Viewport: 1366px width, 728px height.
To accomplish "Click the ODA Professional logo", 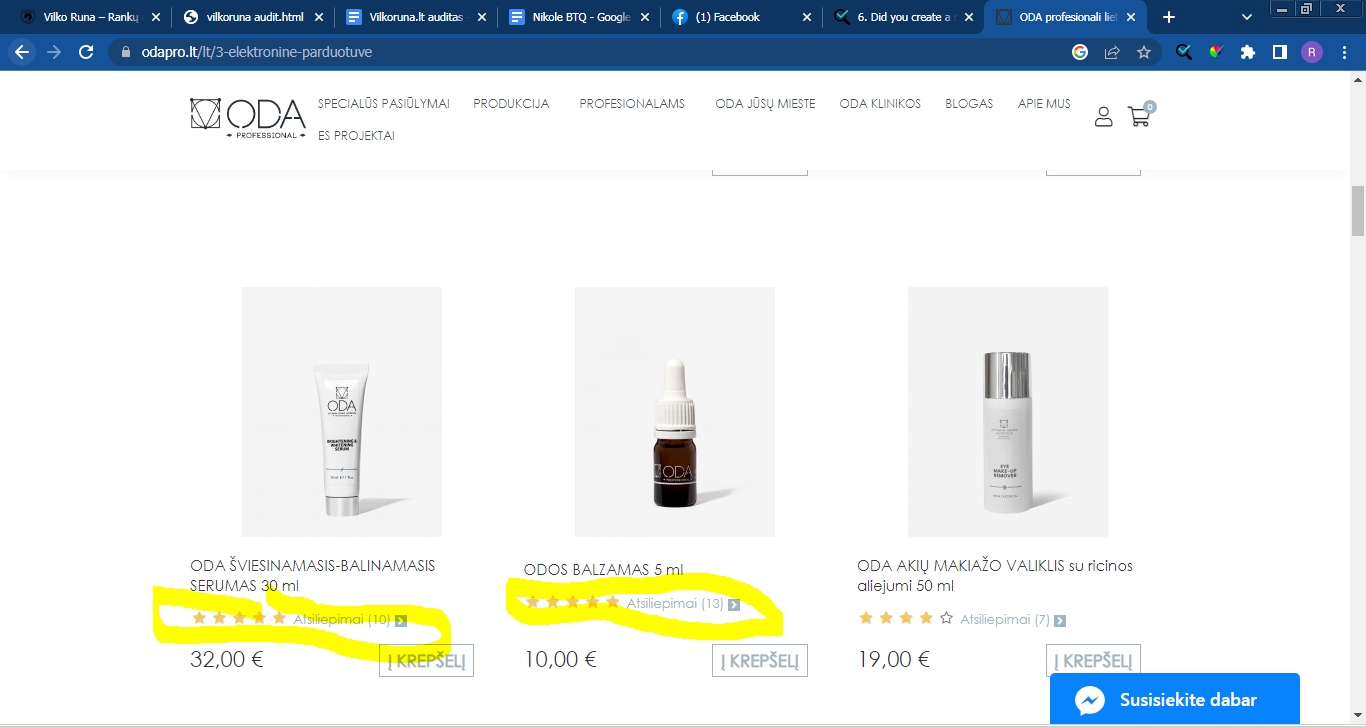I will (x=248, y=119).
